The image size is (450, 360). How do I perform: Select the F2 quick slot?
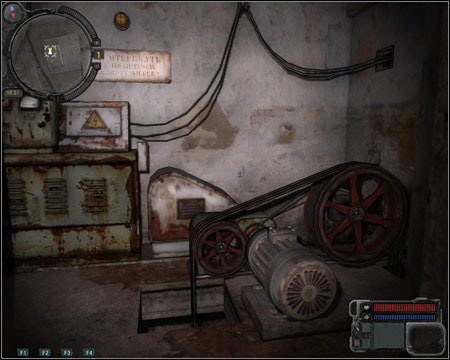45,352
